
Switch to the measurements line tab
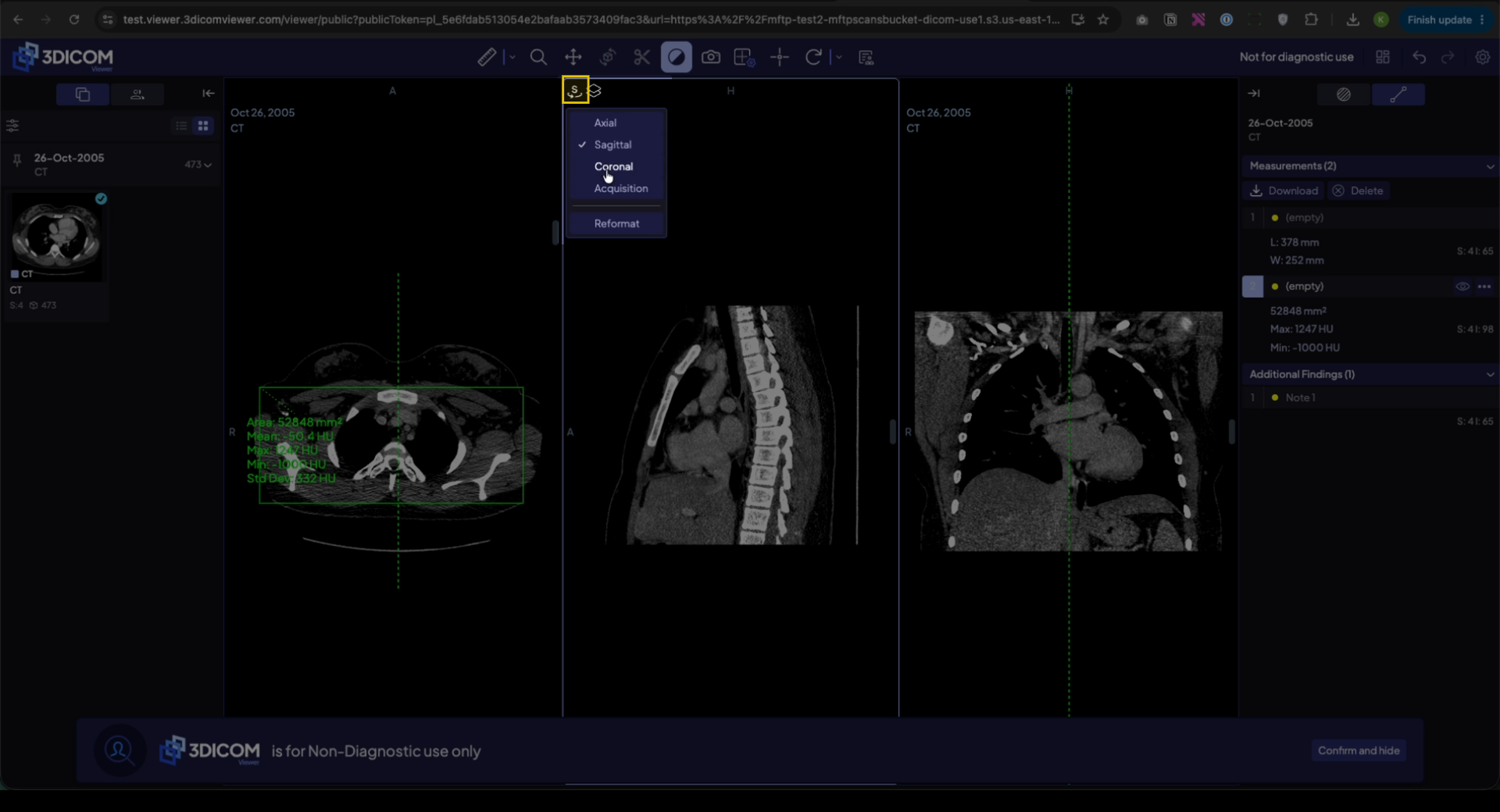tap(1398, 94)
